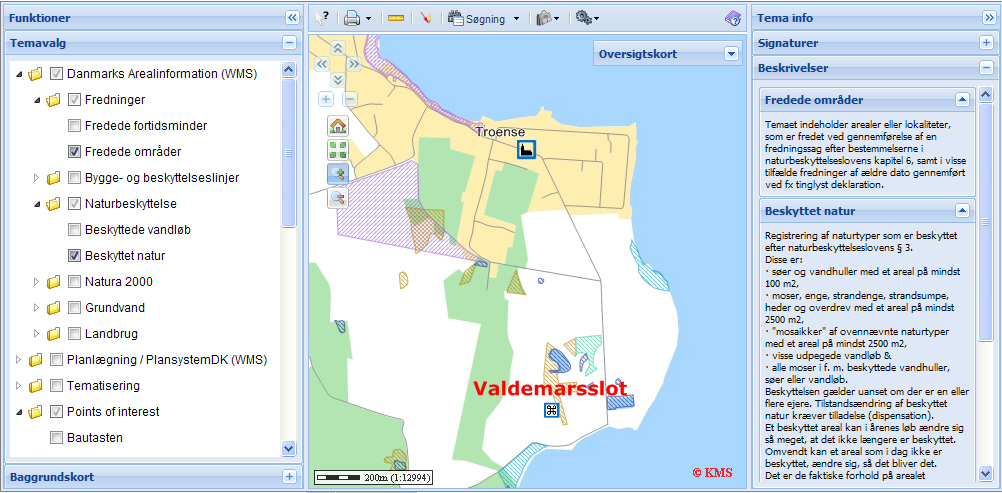This screenshot has width=1002, height=493.
Task: Pan the map west with left chevrons
Action: tap(321, 64)
